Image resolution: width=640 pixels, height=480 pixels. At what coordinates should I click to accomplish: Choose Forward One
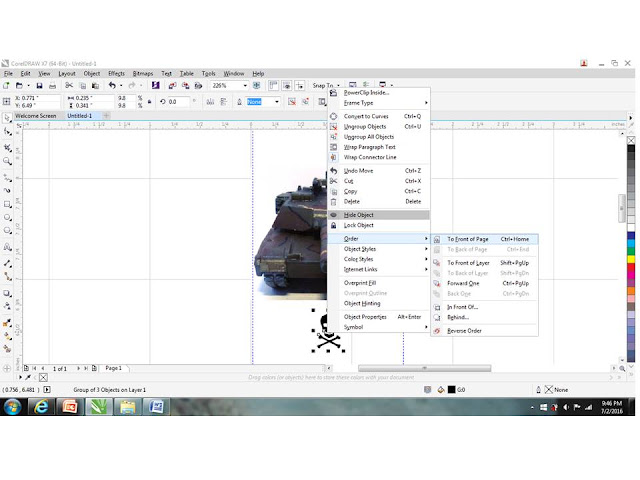tap(484, 283)
